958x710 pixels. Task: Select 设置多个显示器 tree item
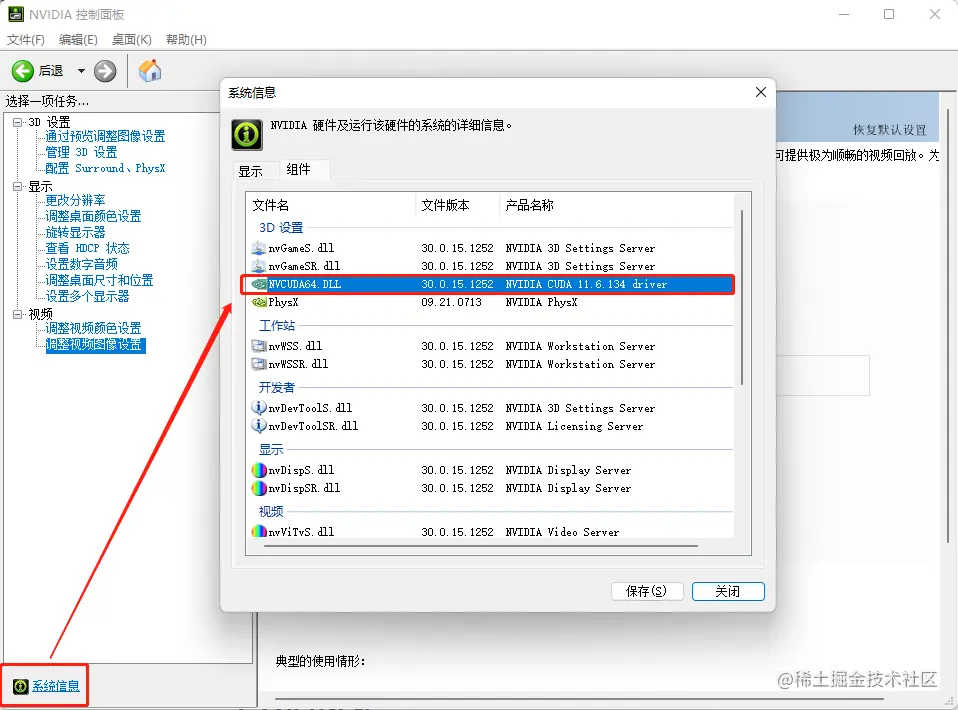pos(87,296)
